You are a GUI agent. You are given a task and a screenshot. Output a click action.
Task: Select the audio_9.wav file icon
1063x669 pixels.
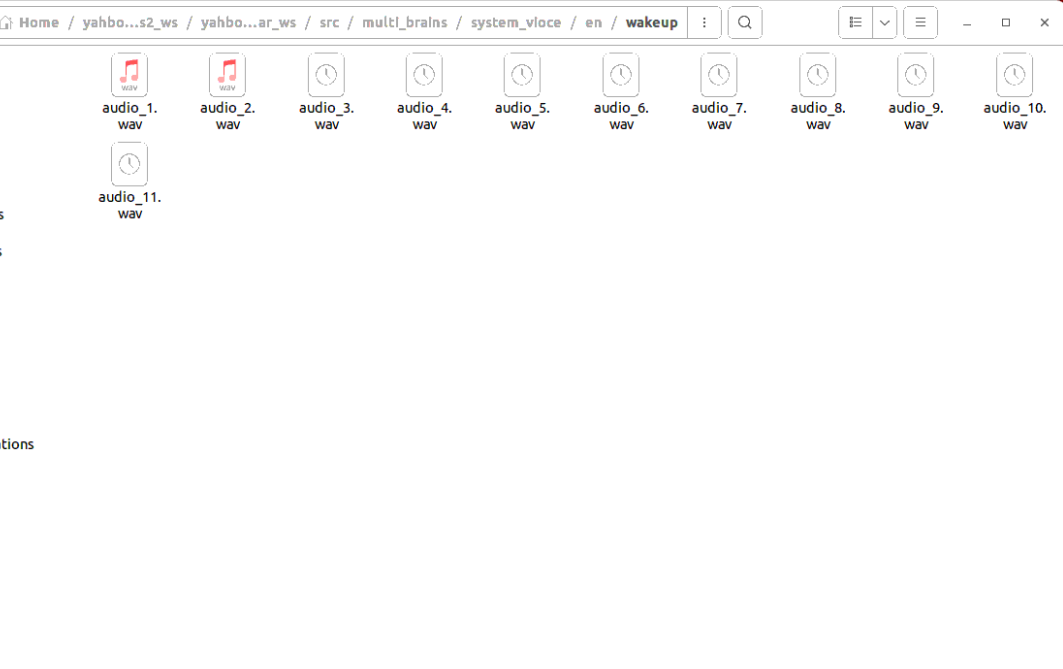(x=916, y=75)
